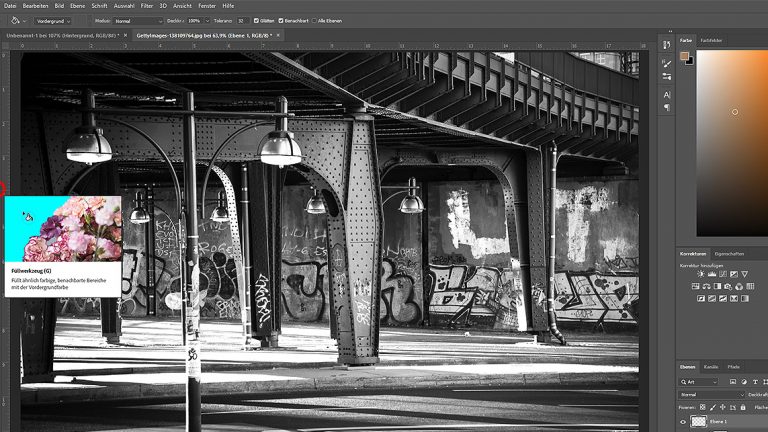The image size is (768, 432).
Task: Toggle the Glätten checkbox
Action: (257, 20)
